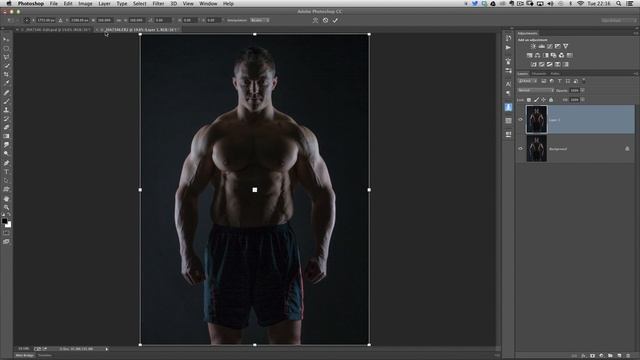Select the Type tool
This screenshot has width=640, height=360.
[x=6, y=172]
